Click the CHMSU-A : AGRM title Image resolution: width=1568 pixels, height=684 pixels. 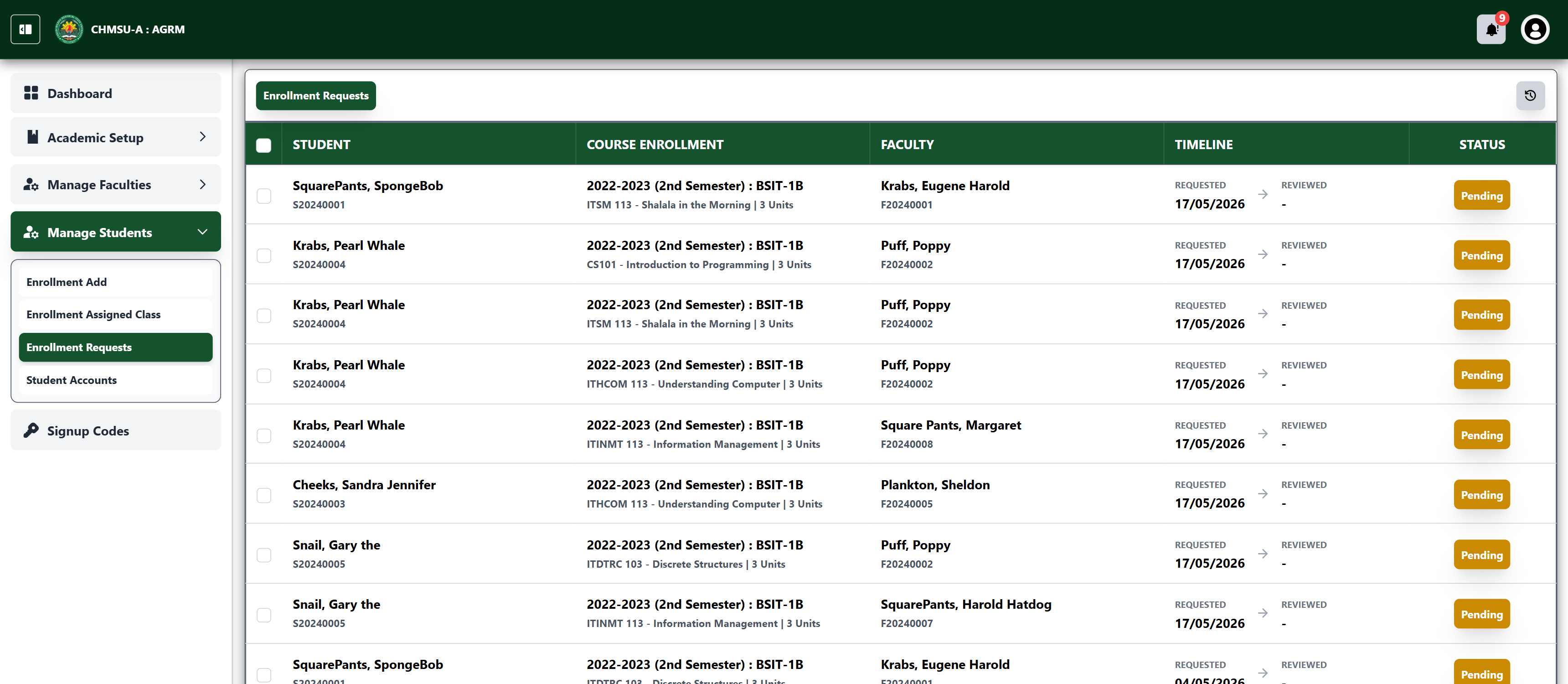pos(138,29)
